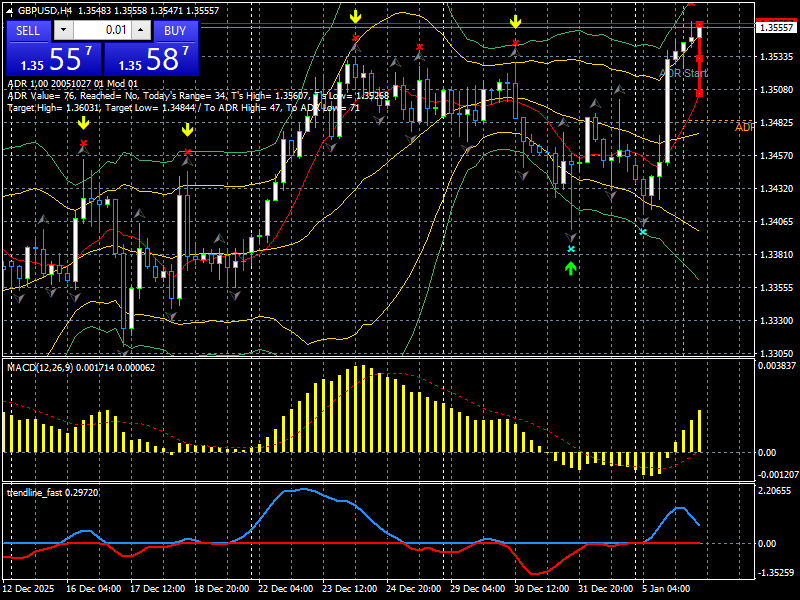The height and width of the screenshot is (600, 800).
Task: Click the MACD scale value 0.003837
Action: coord(777,365)
